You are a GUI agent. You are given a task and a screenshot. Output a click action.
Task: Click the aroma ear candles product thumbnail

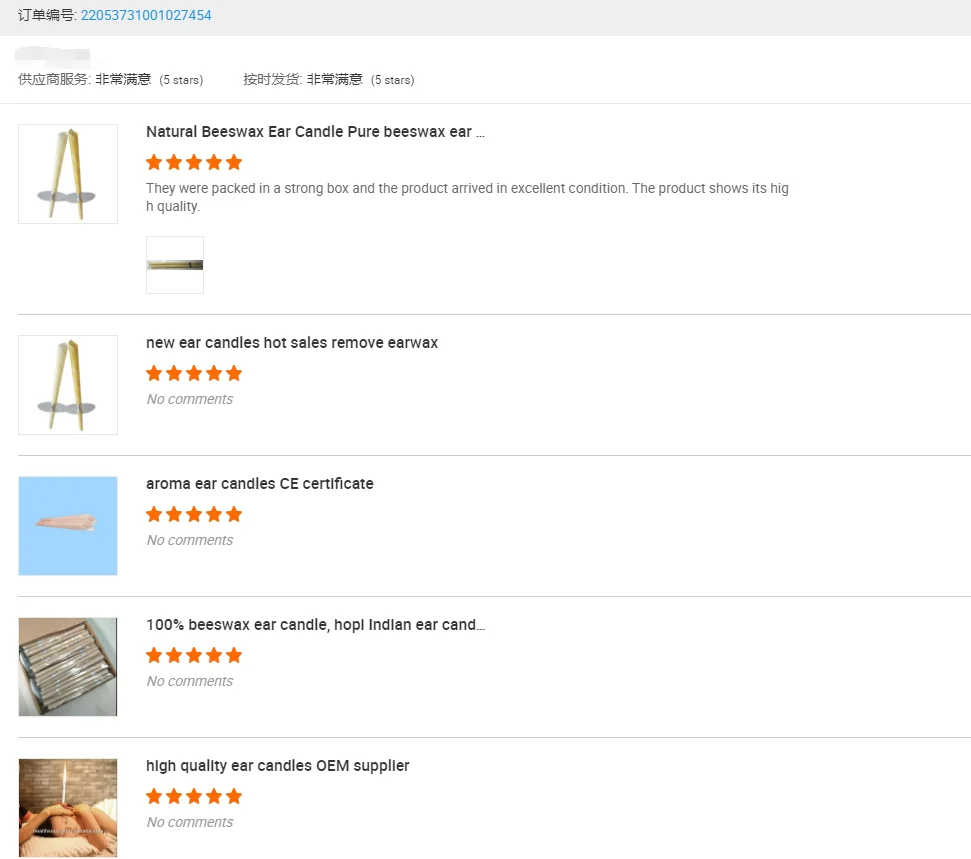tap(68, 526)
